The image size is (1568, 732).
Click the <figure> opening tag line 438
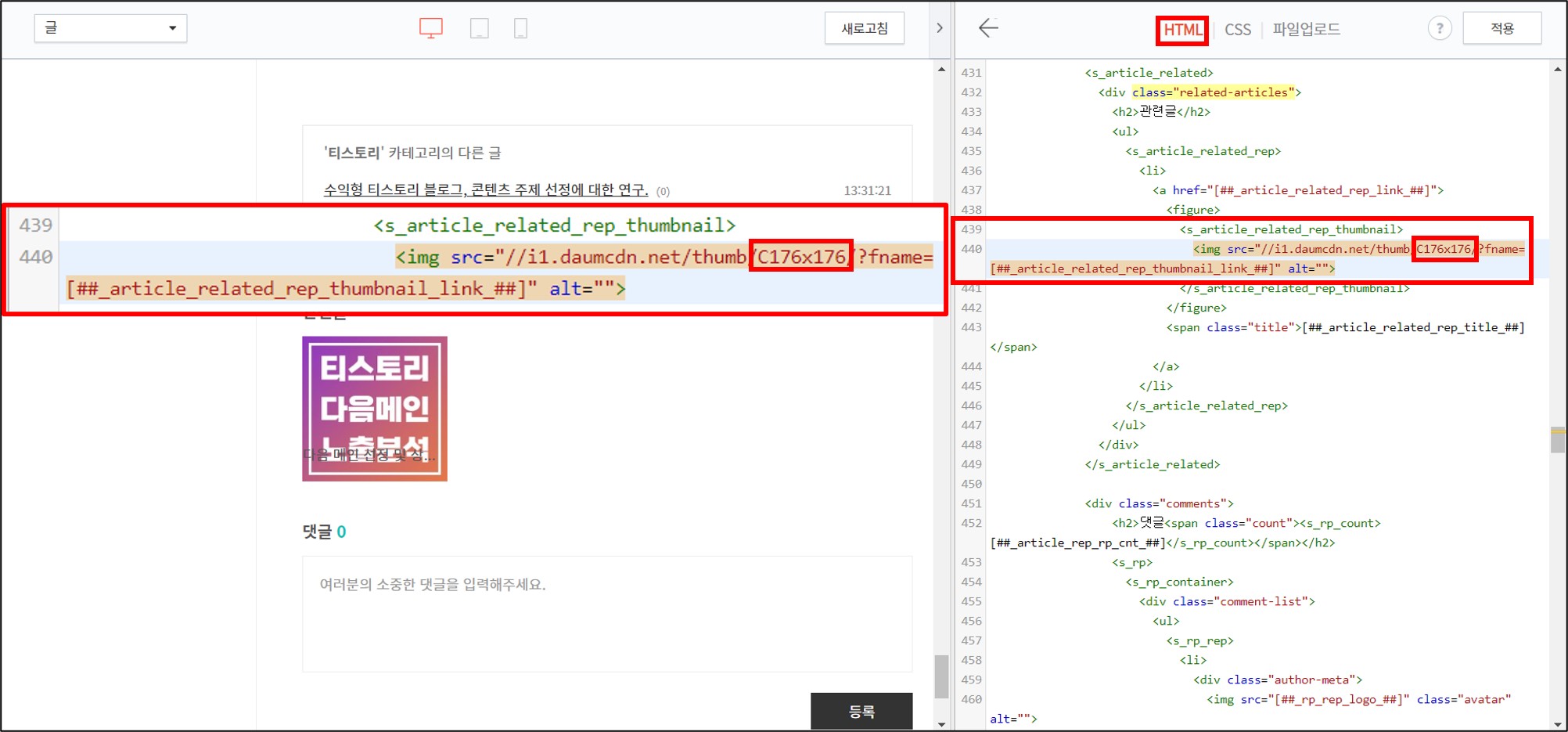pyautogui.click(x=1193, y=210)
